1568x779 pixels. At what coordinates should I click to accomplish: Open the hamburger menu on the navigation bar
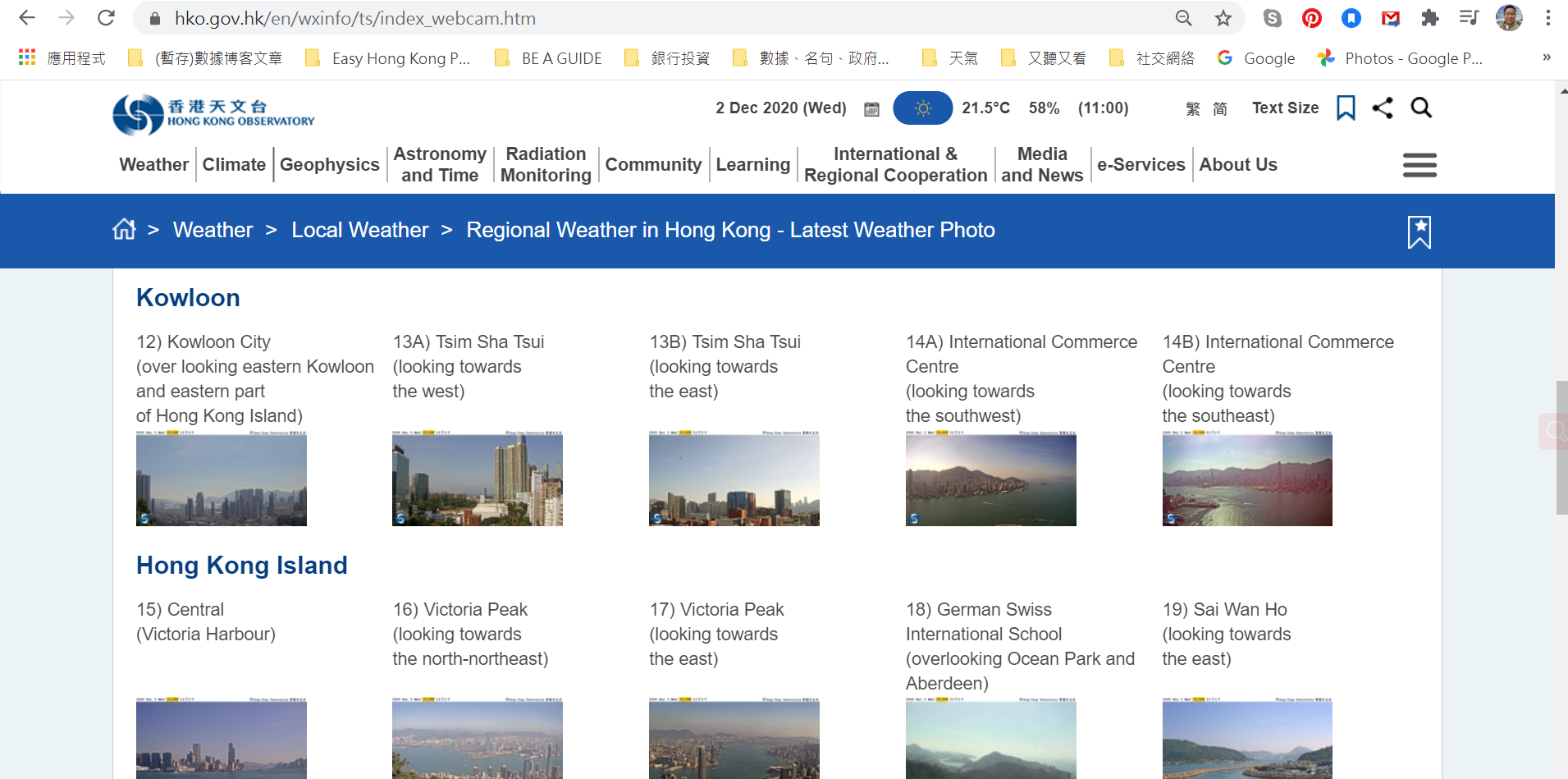point(1419,165)
